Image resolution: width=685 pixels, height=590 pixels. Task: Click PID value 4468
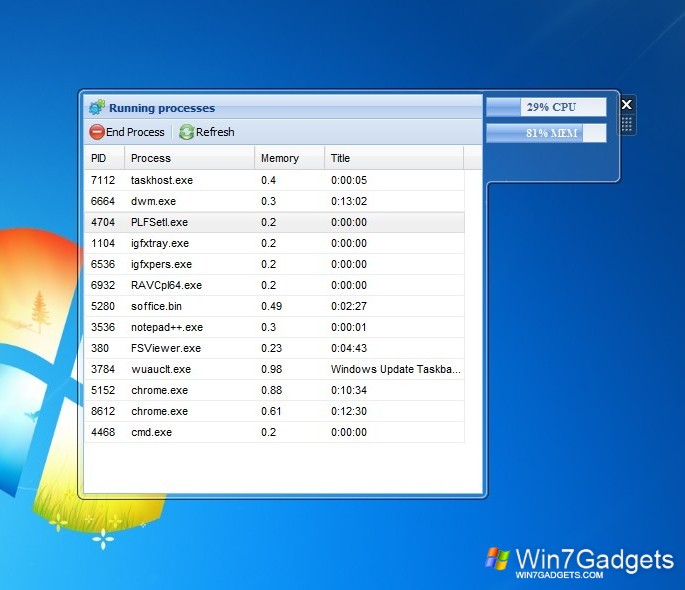click(x=103, y=432)
